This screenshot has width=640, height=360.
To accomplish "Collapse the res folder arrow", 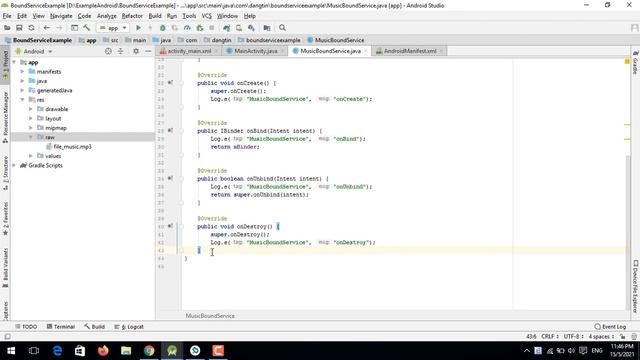I will pyautogui.click(x=22, y=100).
